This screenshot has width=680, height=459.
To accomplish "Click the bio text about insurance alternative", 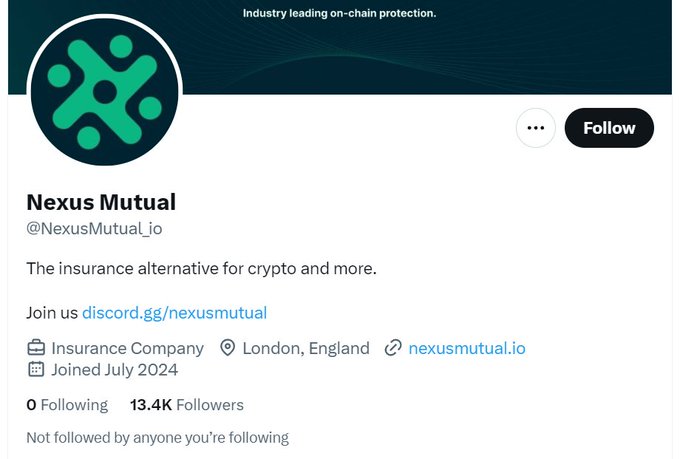I will (x=201, y=269).
